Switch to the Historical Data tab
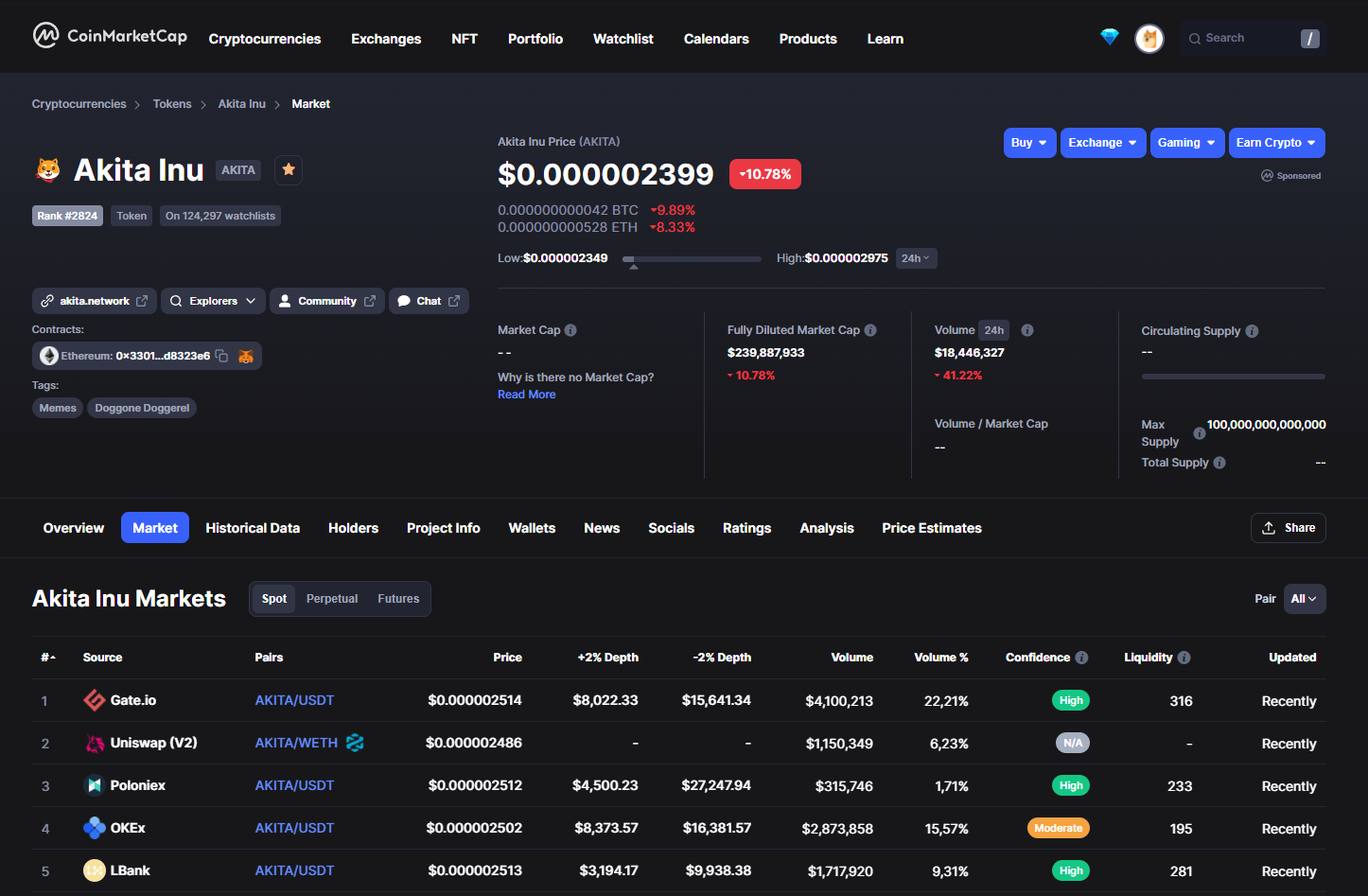 tap(253, 528)
